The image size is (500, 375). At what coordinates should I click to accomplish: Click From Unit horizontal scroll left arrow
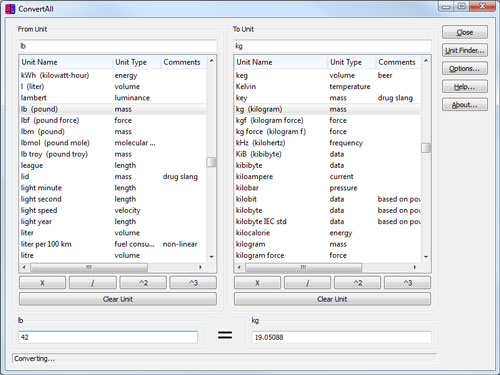click(24, 267)
